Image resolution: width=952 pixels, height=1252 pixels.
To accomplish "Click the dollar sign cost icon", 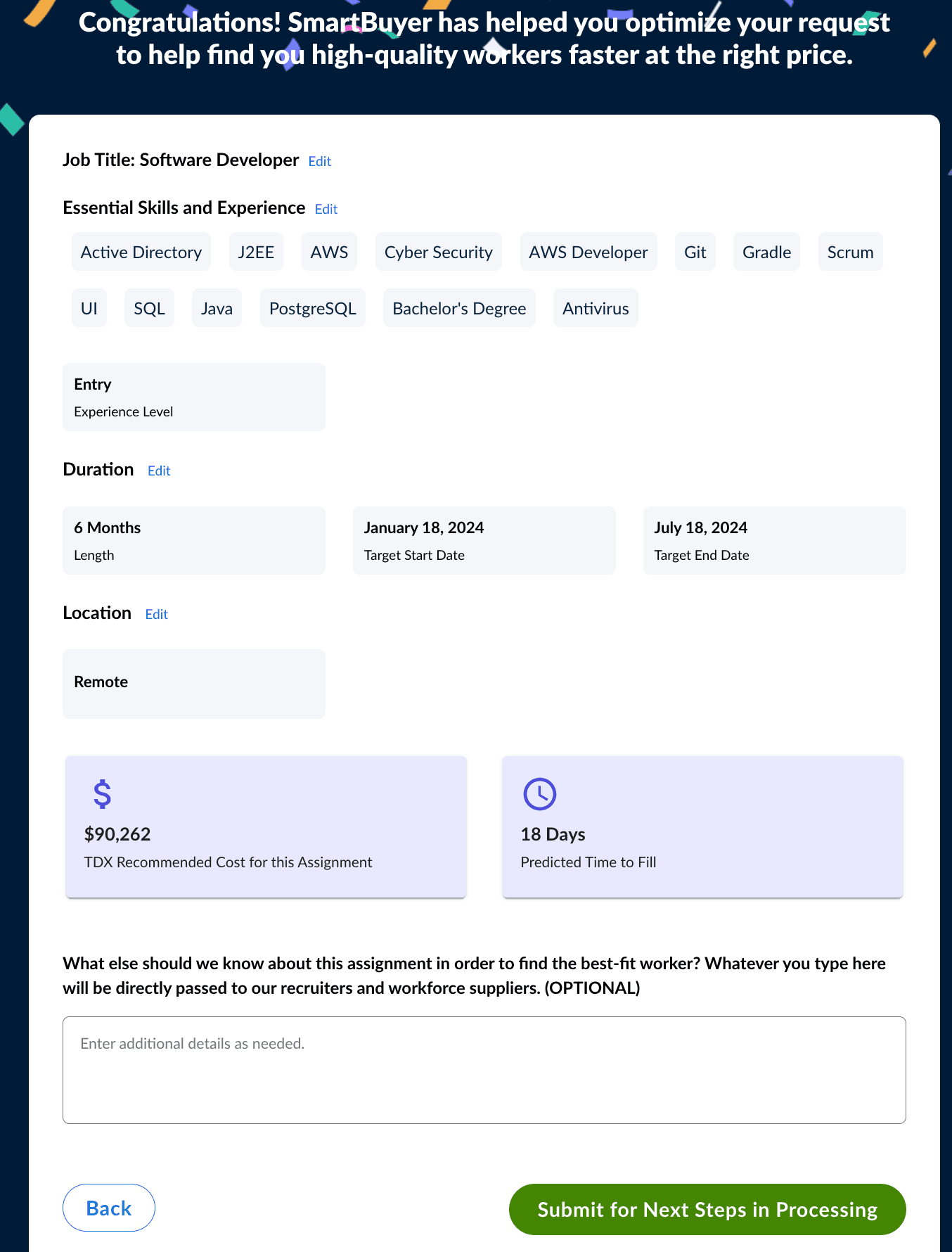I will (x=103, y=794).
